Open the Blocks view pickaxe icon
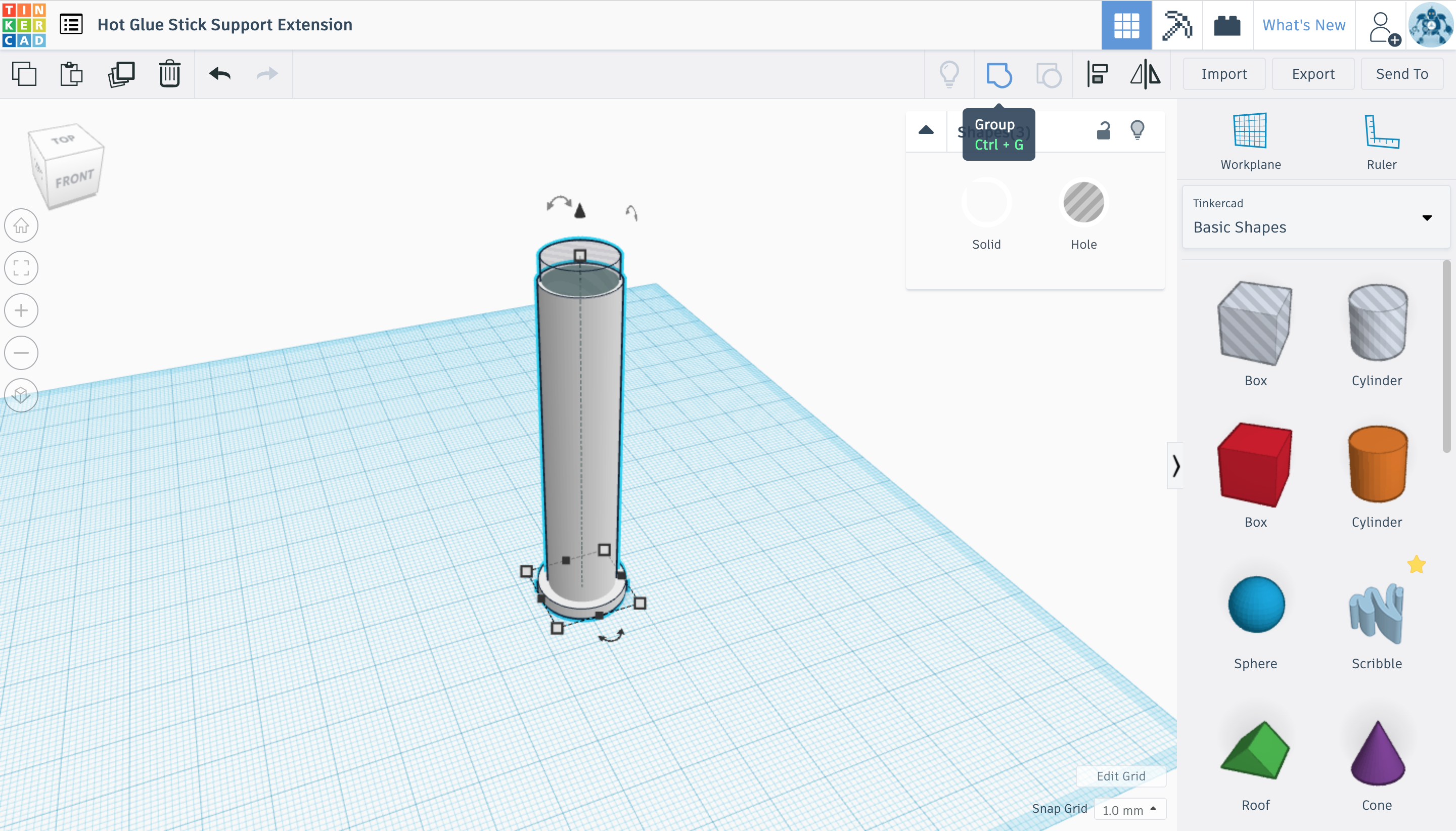This screenshot has width=1456, height=831. tap(1176, 25)
